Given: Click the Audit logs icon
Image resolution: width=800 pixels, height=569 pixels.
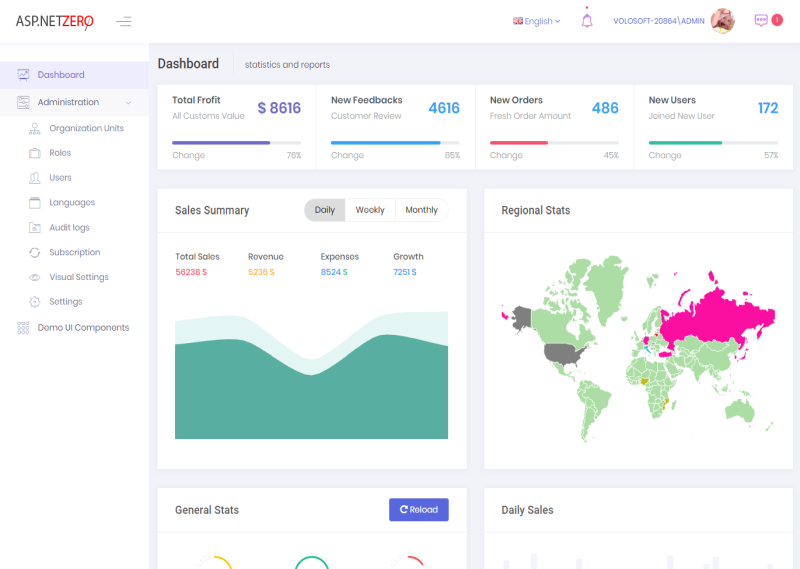Looking at the screenshot, I should [x=35, y=228].
